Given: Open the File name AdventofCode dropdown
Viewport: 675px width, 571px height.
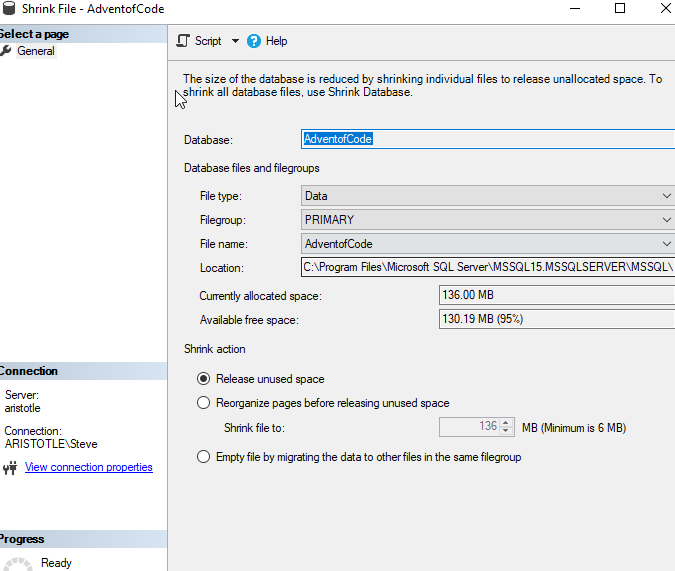Looking at the screenshot, I should tap(488, 244).
